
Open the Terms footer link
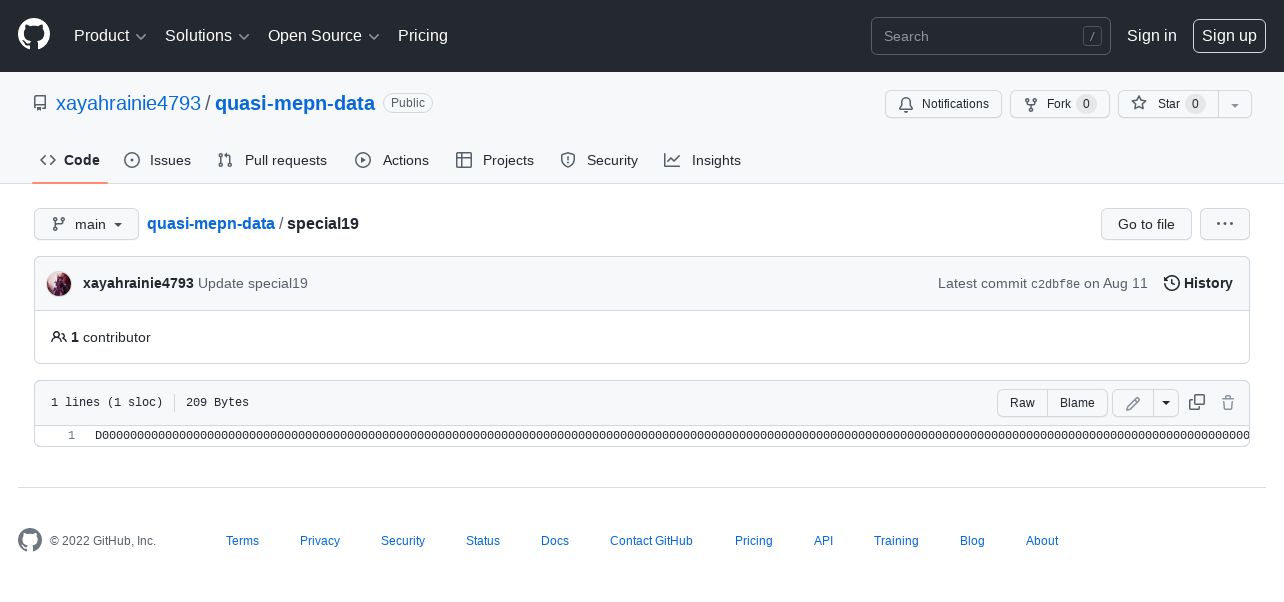[242, 541]
